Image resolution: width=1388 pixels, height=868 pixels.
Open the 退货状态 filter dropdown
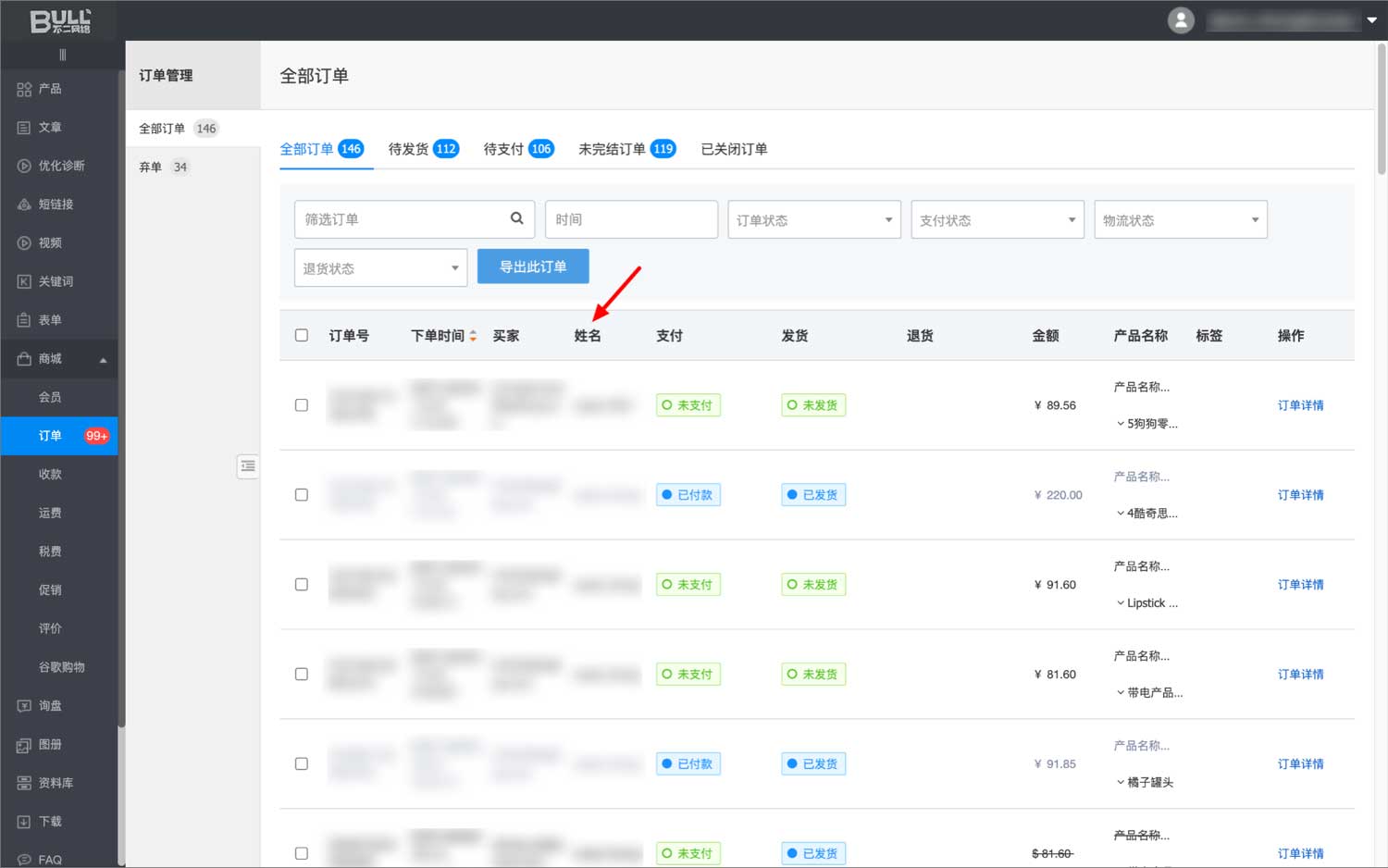click(380, 268)
